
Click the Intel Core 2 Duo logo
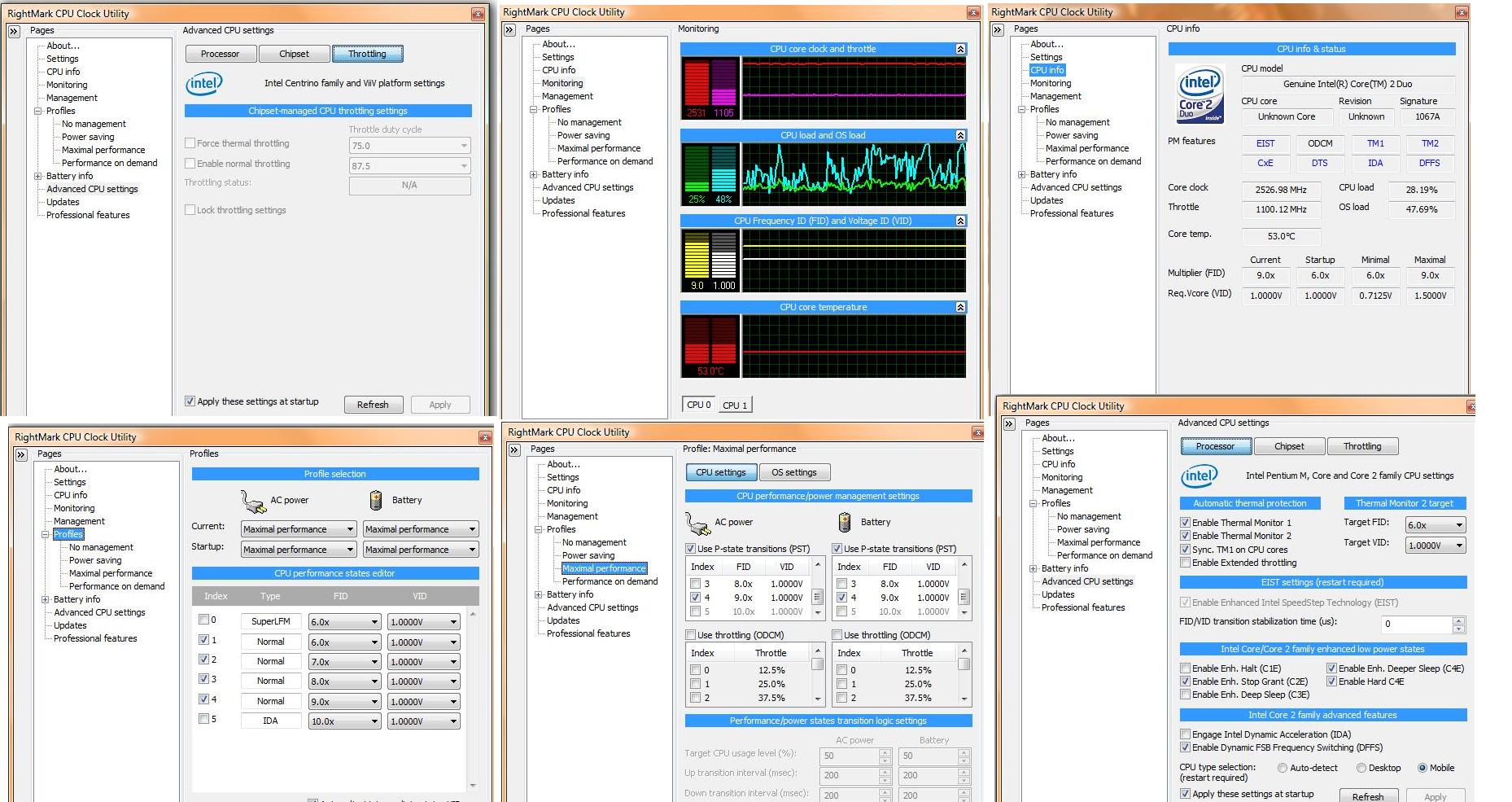pyautogui.click(x=1201, y=94)
